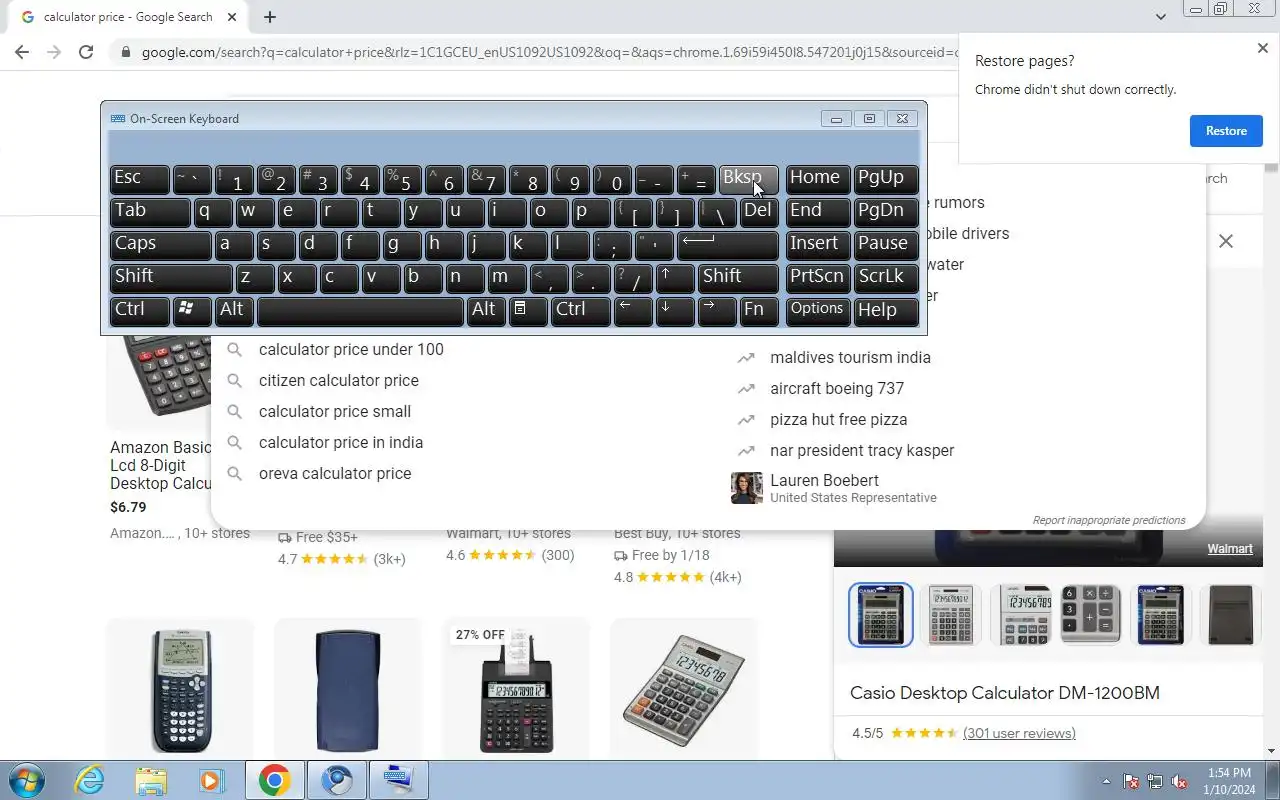The height and width of the screenshot is (800, 1280).
Task: Select suggestion oreva calculator price
Action: pos(335,474)
